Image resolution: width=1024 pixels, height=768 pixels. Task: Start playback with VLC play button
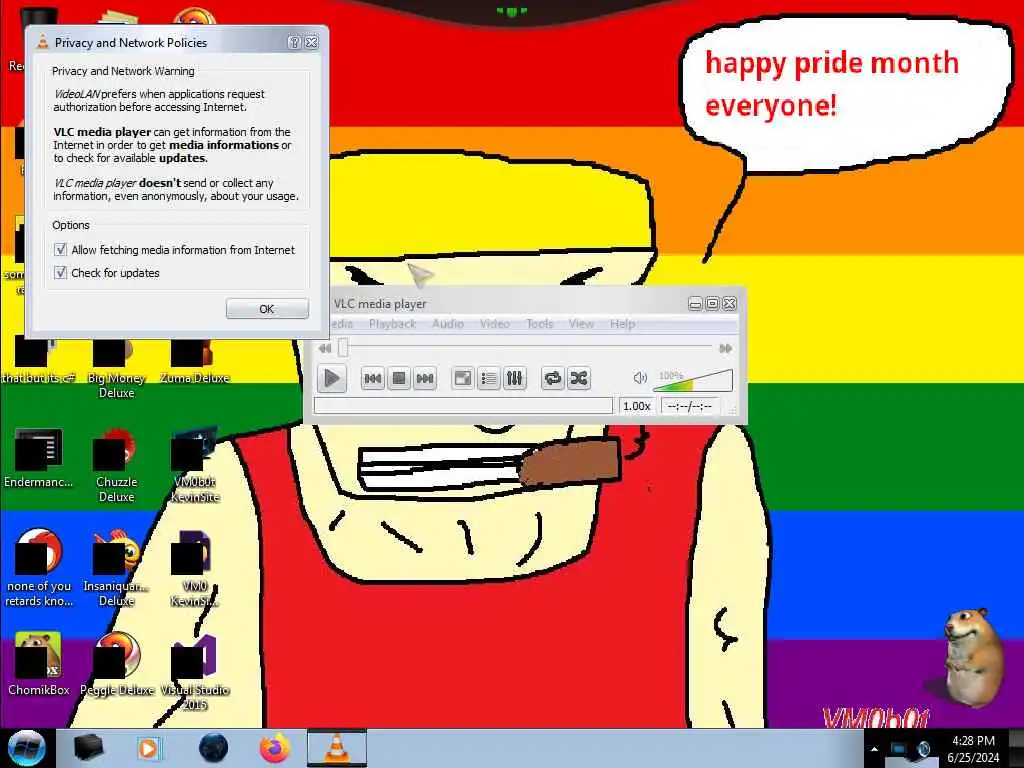pyautogui.click(x=331, y=378)
